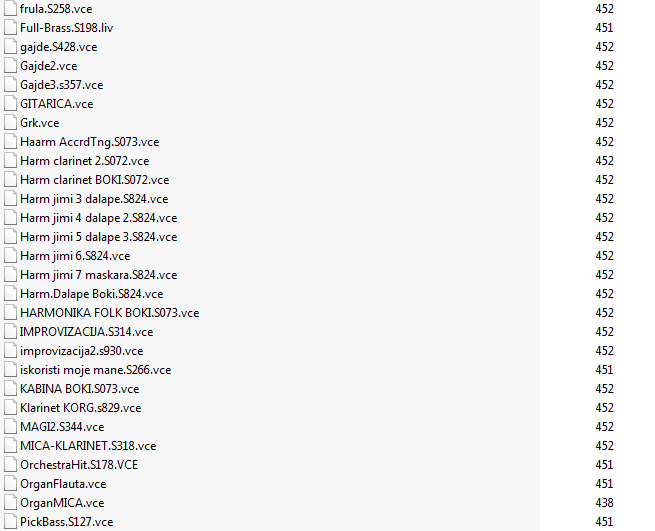Select the GITARICA.vce file icon
655x531 pixels.
pyautogui.click(x=10, y=104)
